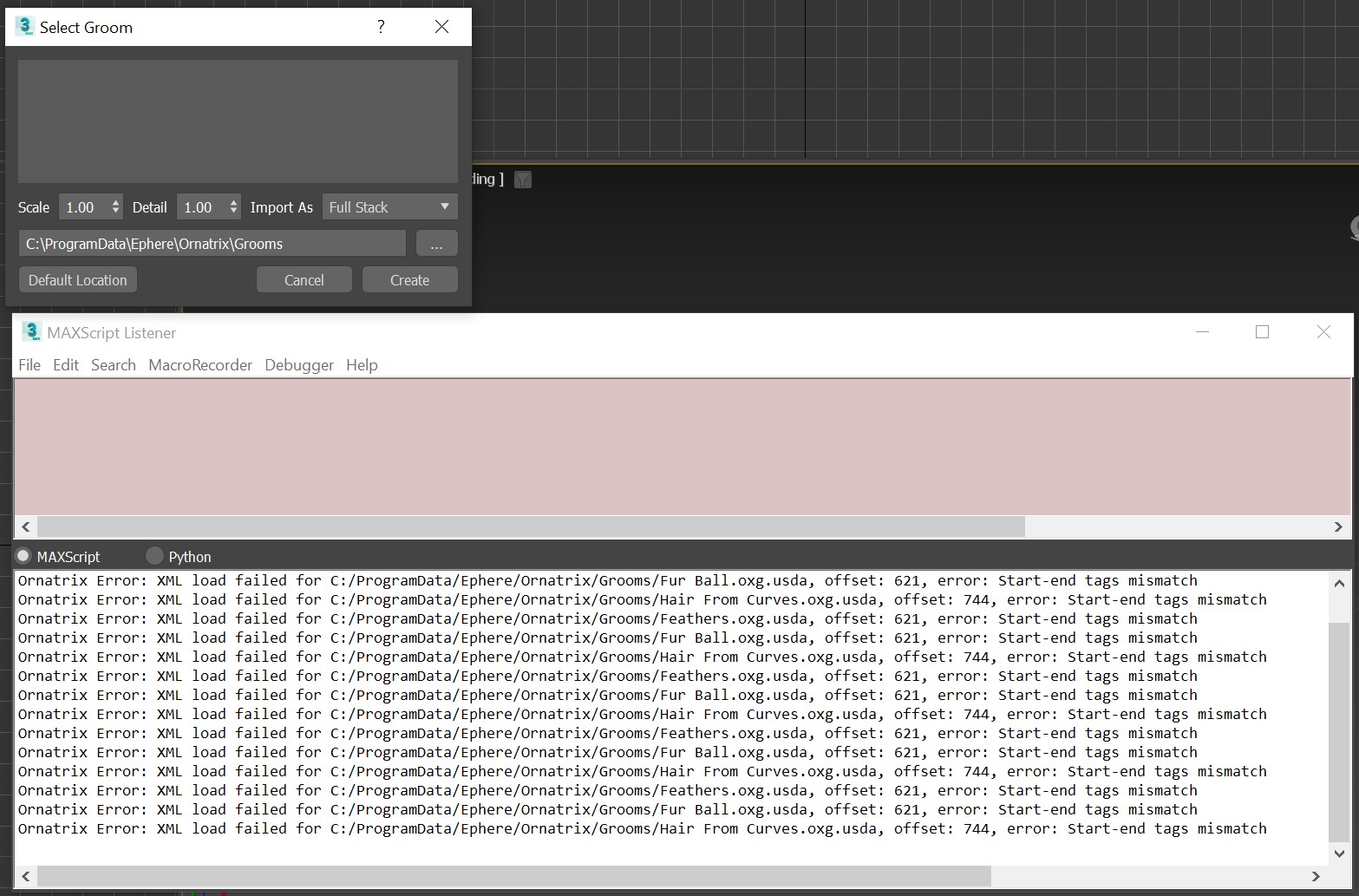Click the Select Groom help question mark
Viewport: 1359px width, 896px height.
(381, 27)
